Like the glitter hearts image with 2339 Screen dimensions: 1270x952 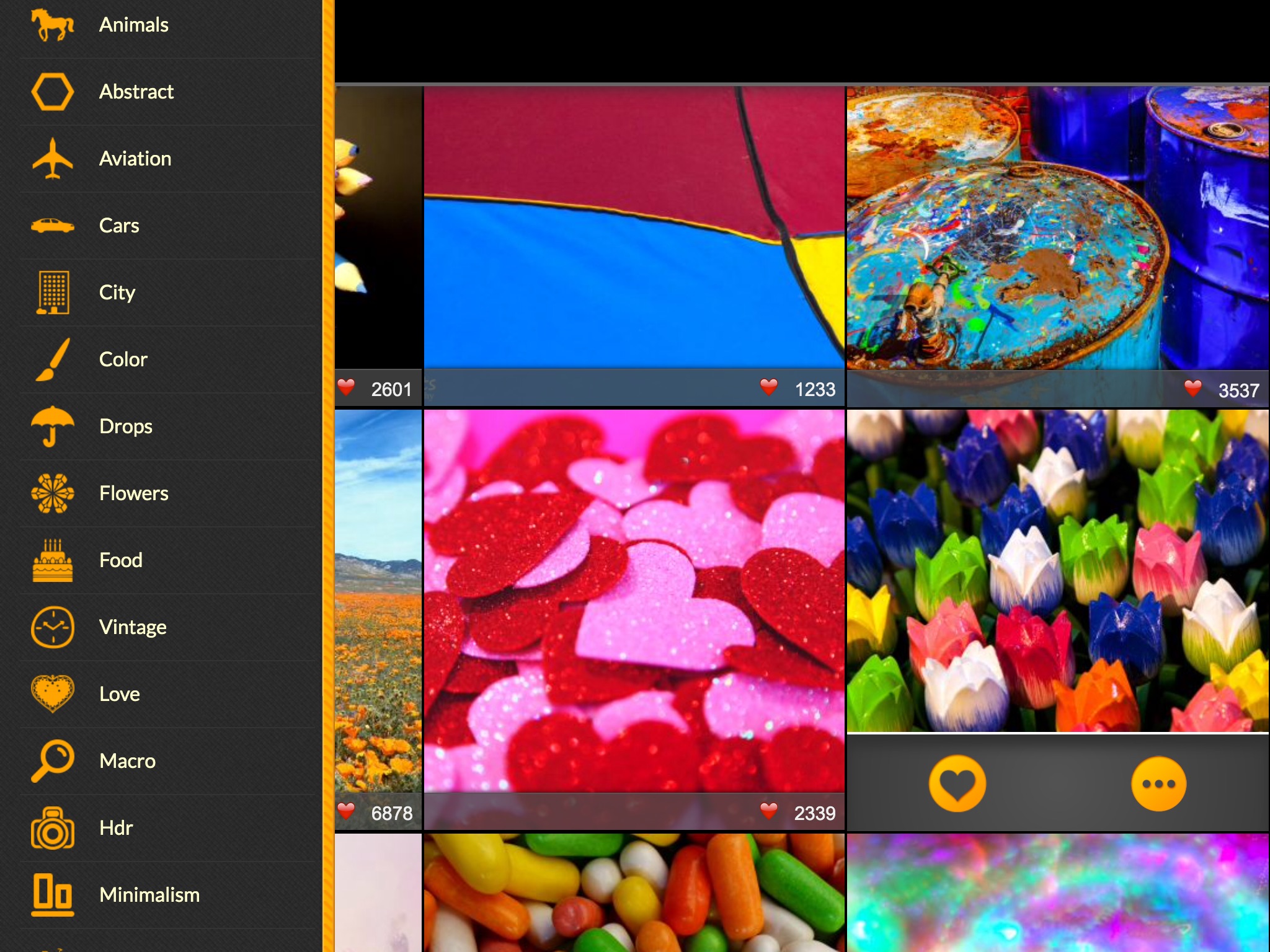769,811
